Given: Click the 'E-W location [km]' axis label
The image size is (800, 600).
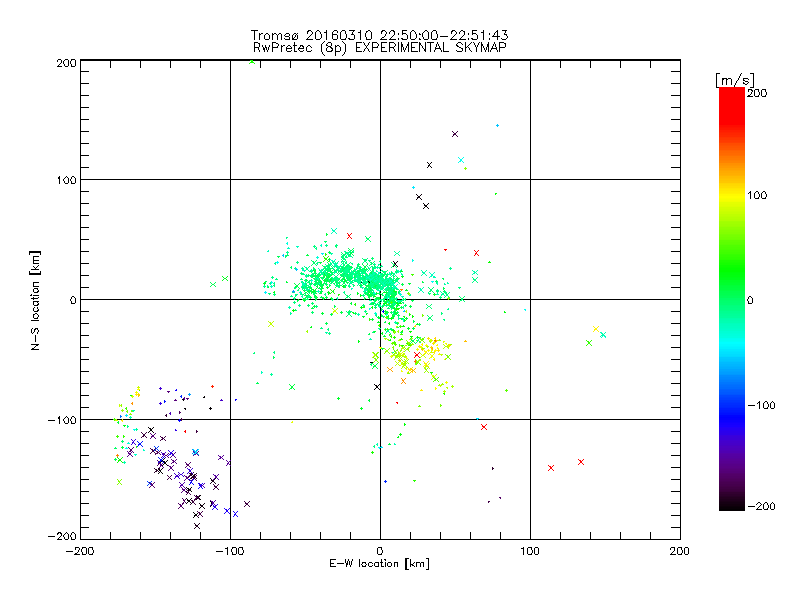Looking at the screenshot, I should click(x=380, y=563).
